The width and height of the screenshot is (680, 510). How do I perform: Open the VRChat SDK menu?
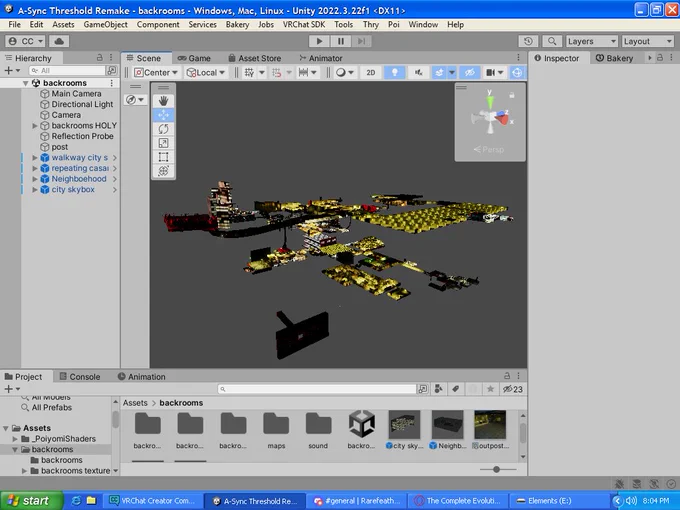coord(304,25)
